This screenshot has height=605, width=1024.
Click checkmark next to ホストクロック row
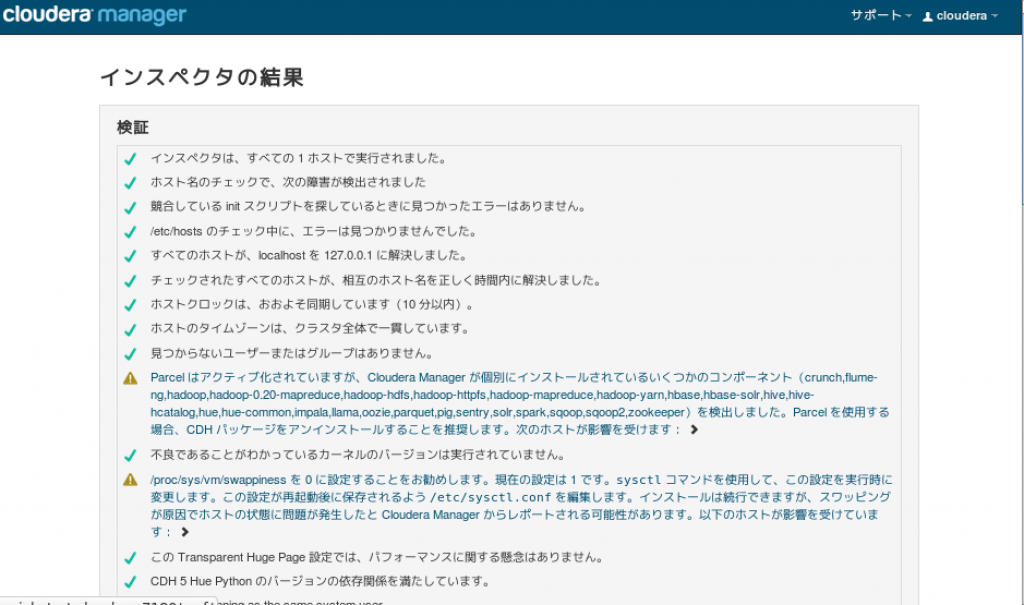click(130, 305)
